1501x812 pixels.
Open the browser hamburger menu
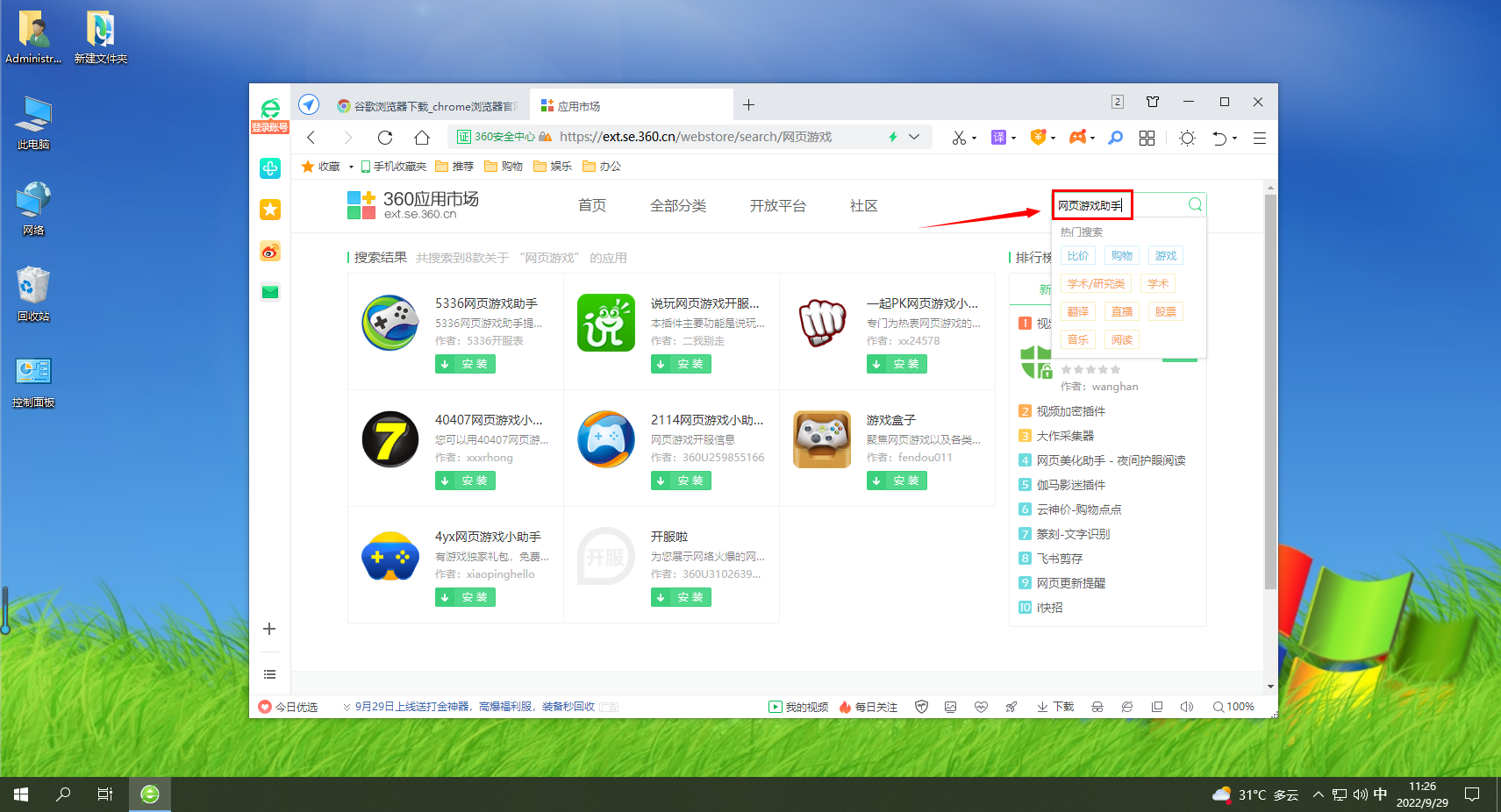(x=1259, y=138)
